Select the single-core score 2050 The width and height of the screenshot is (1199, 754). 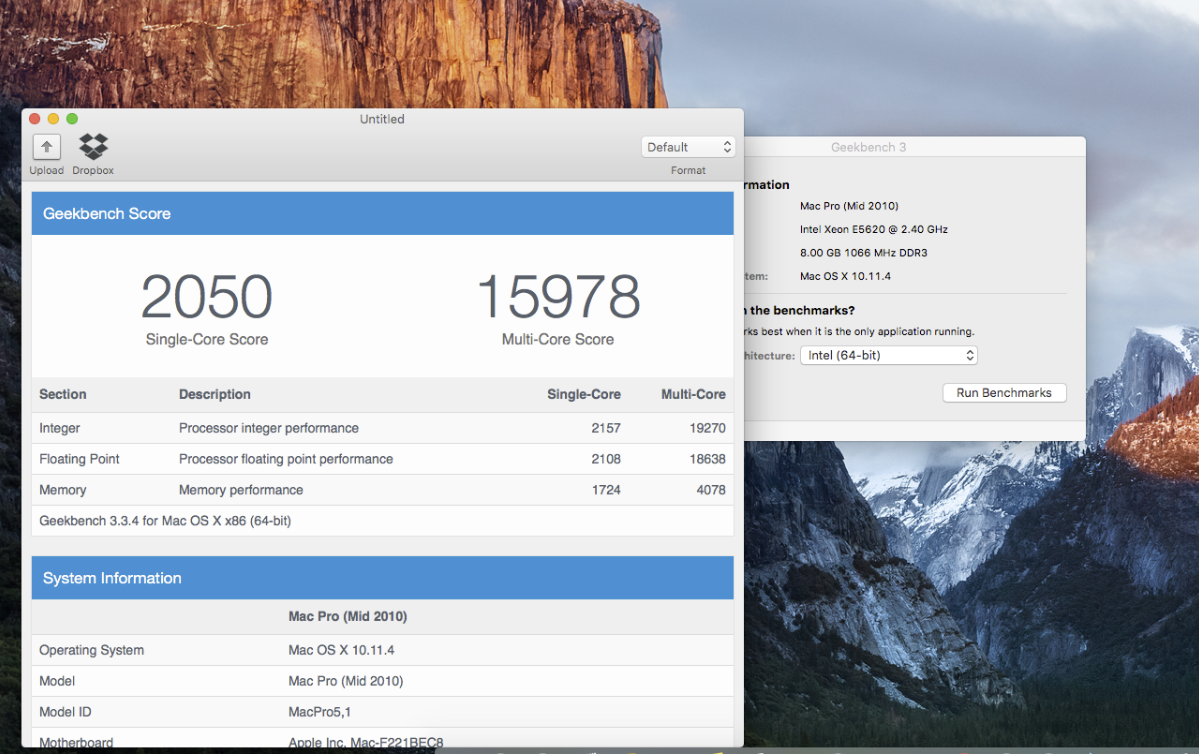coord(206,297)
